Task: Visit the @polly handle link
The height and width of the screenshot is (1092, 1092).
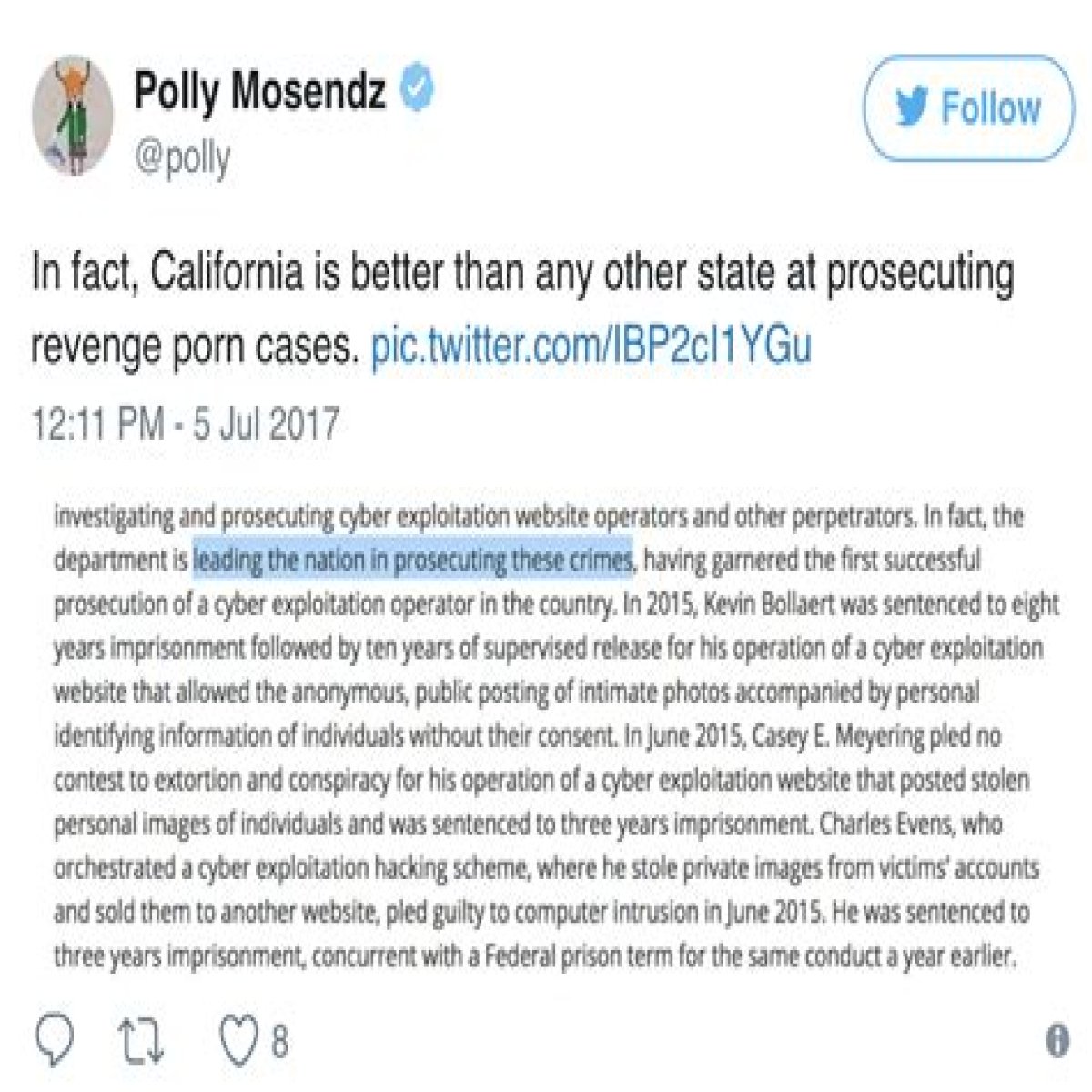Action: coord(183,157)
